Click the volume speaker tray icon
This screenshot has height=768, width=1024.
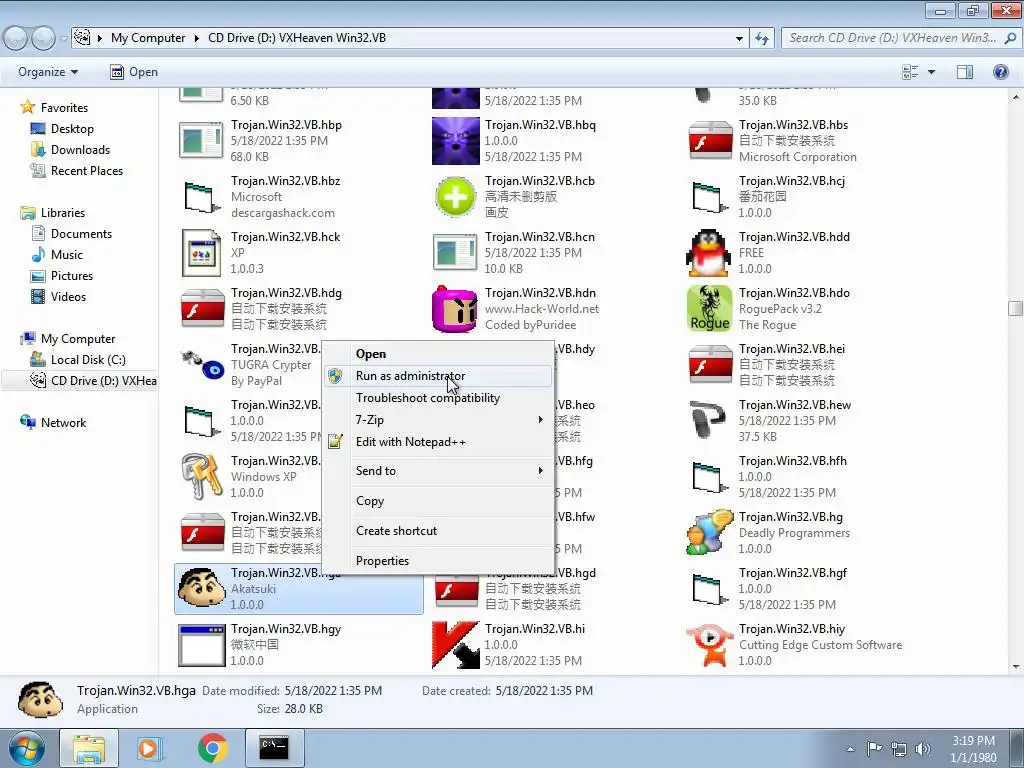pos(922,748)
